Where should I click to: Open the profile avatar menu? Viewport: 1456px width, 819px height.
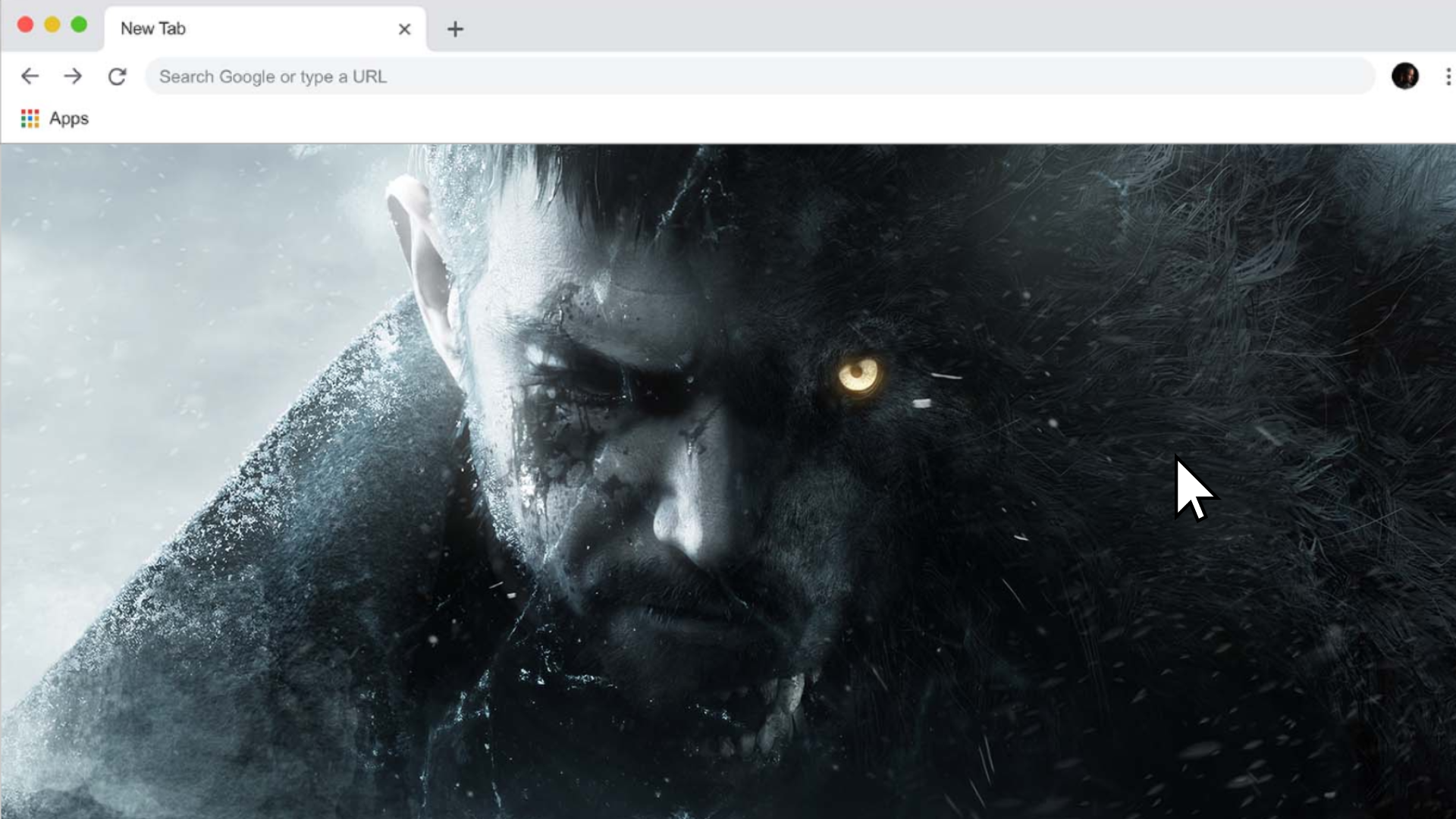tap(1404, 76)
